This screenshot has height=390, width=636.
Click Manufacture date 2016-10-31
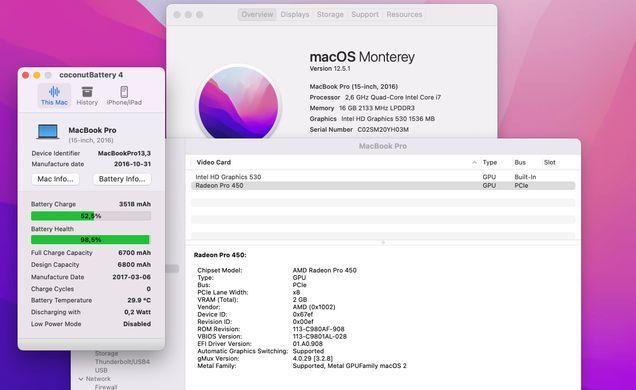pyautogui.click(x=132, y=164)
